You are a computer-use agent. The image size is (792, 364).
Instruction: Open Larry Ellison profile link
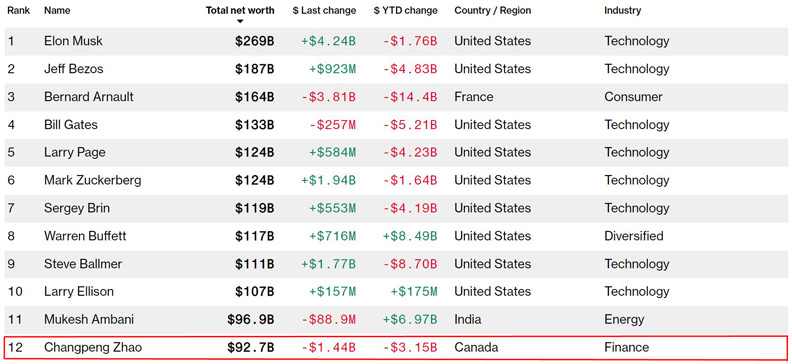(x=79, y=291)
